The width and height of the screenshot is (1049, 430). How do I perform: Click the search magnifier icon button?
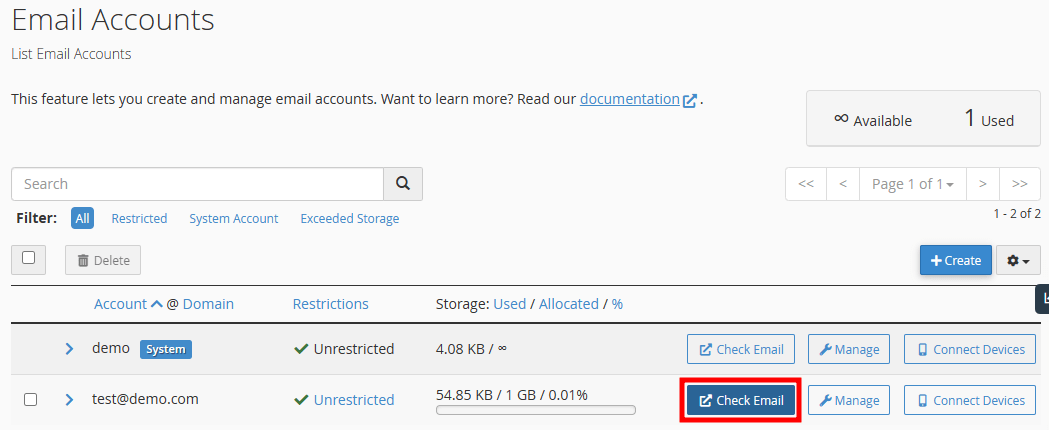(403, 184)
